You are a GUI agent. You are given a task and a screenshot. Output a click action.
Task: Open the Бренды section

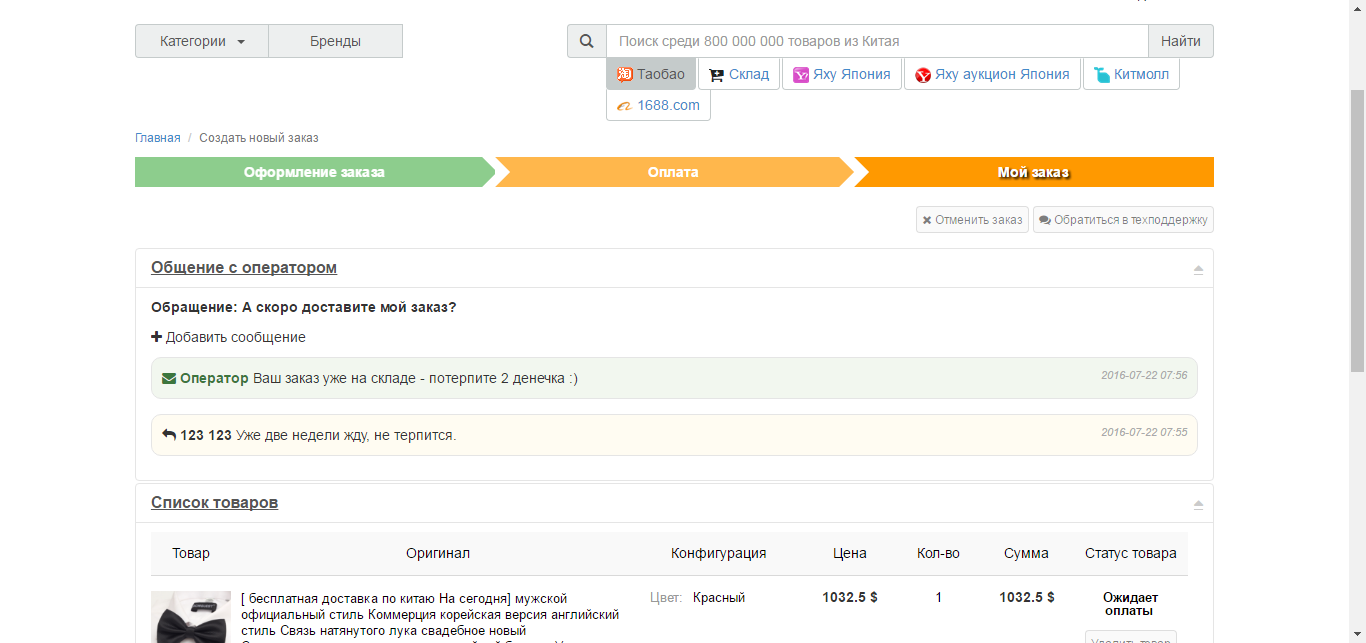[335, 41]
